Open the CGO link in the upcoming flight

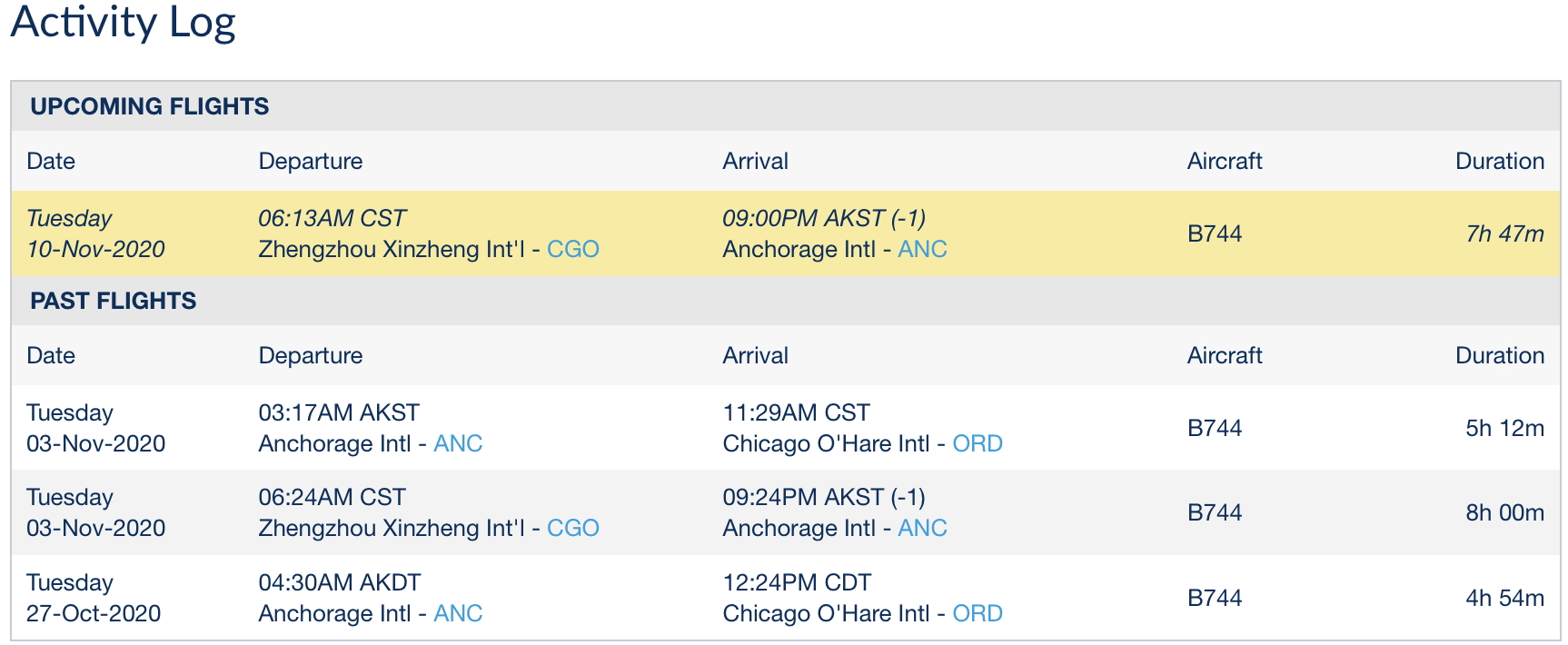(572, 249)
